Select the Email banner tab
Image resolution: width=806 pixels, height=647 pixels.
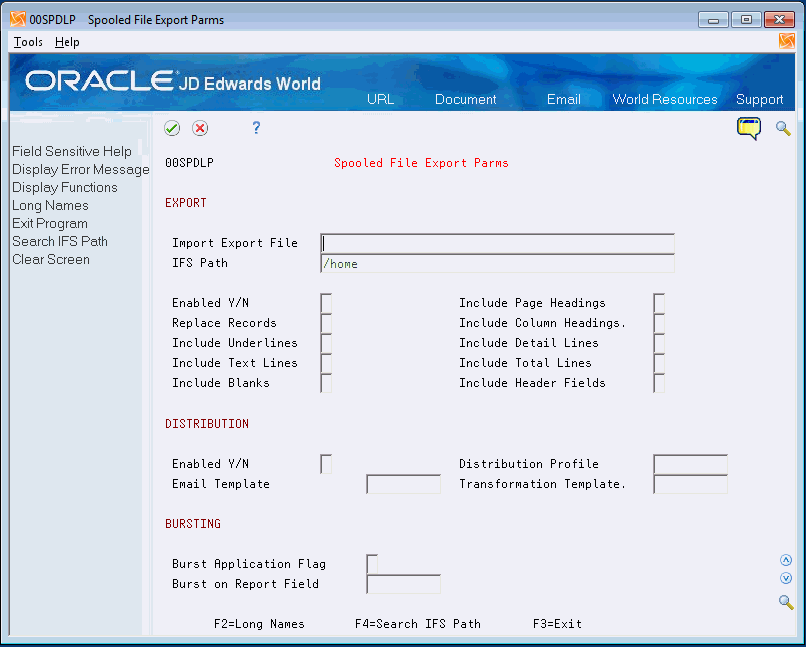(563, 99)
